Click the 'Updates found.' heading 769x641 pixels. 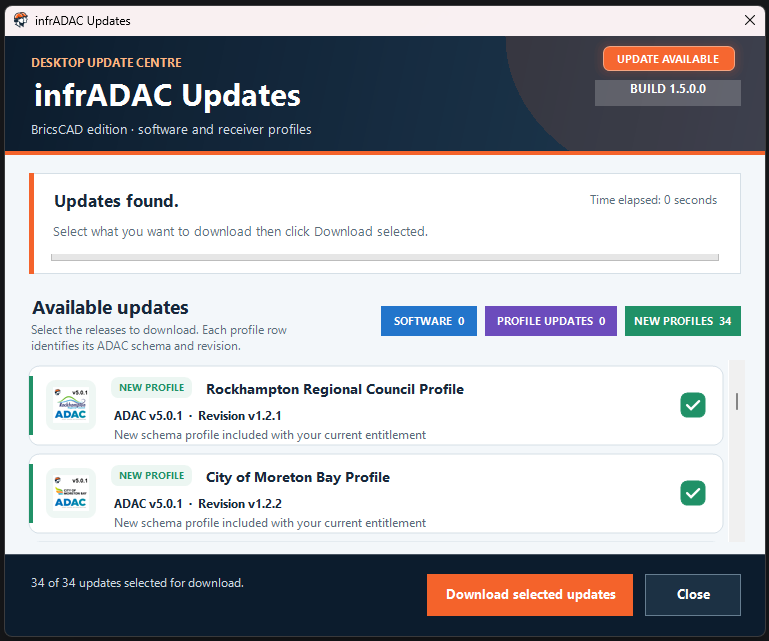coord(116,201)
